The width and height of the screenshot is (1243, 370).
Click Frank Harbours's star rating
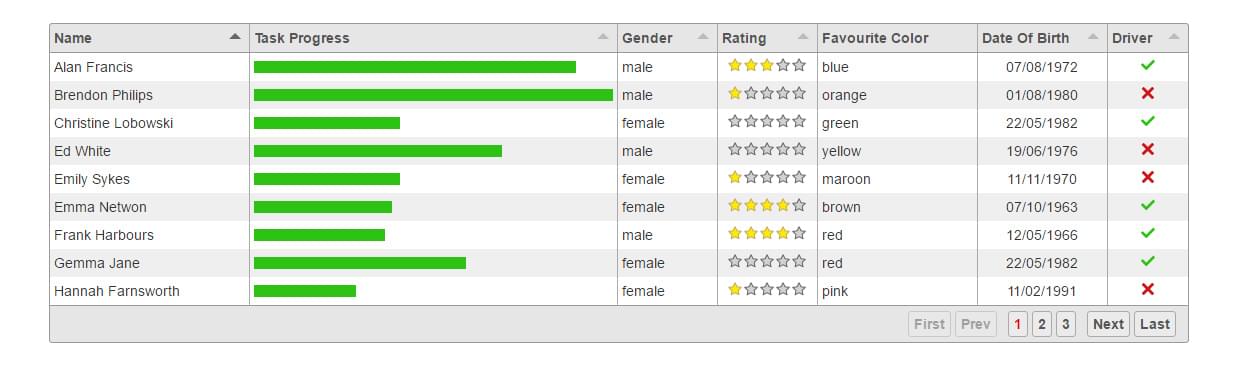767,234
